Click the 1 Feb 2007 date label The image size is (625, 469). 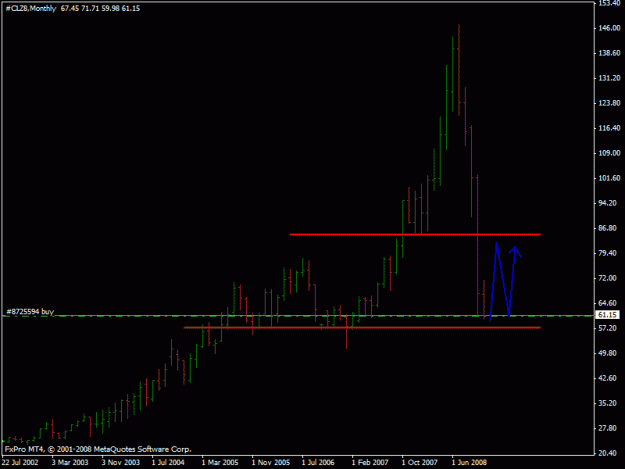click(x=370, y=462)
